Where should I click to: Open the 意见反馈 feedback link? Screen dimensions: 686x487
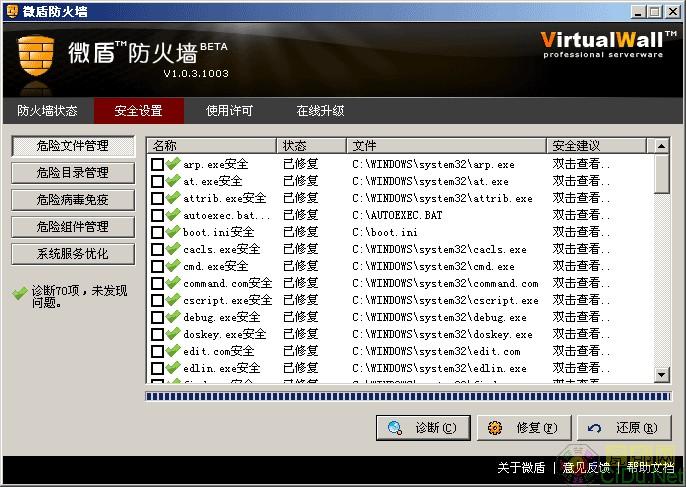point(586,468)
